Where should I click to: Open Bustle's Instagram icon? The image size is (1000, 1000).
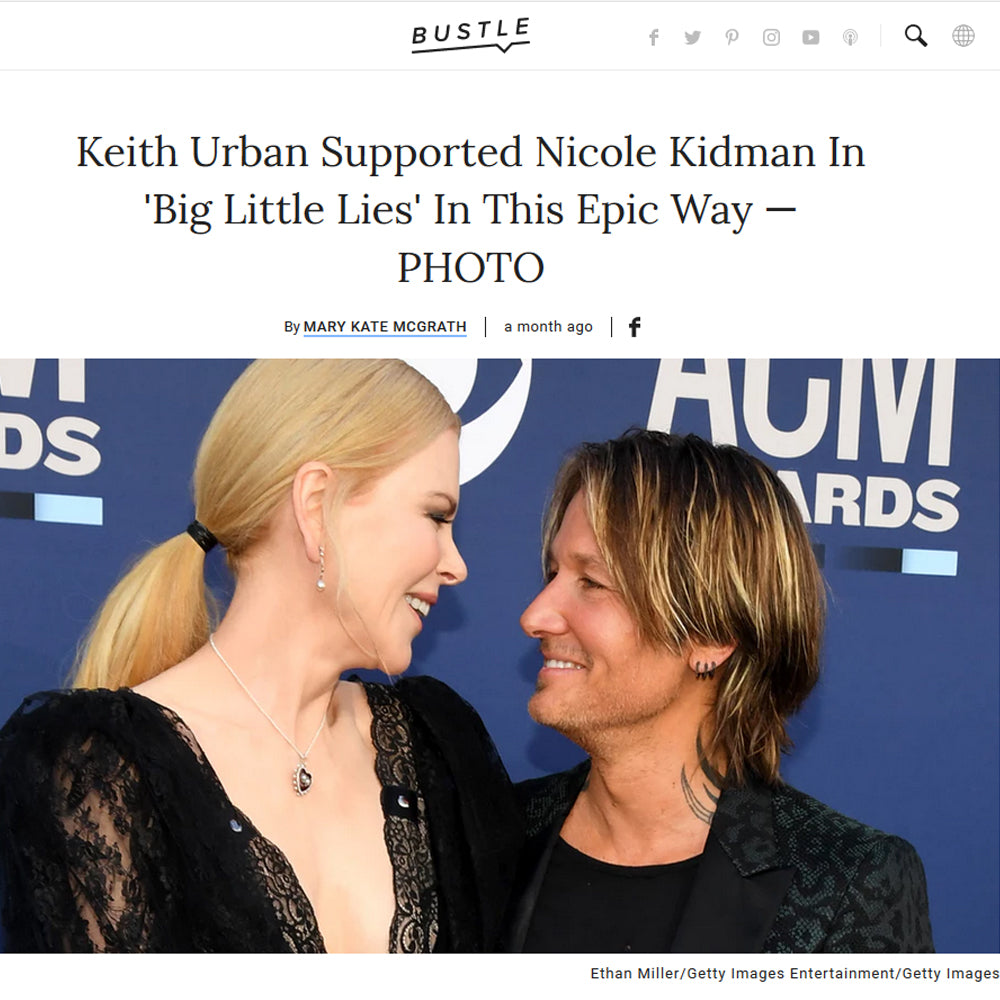point(771,38)
